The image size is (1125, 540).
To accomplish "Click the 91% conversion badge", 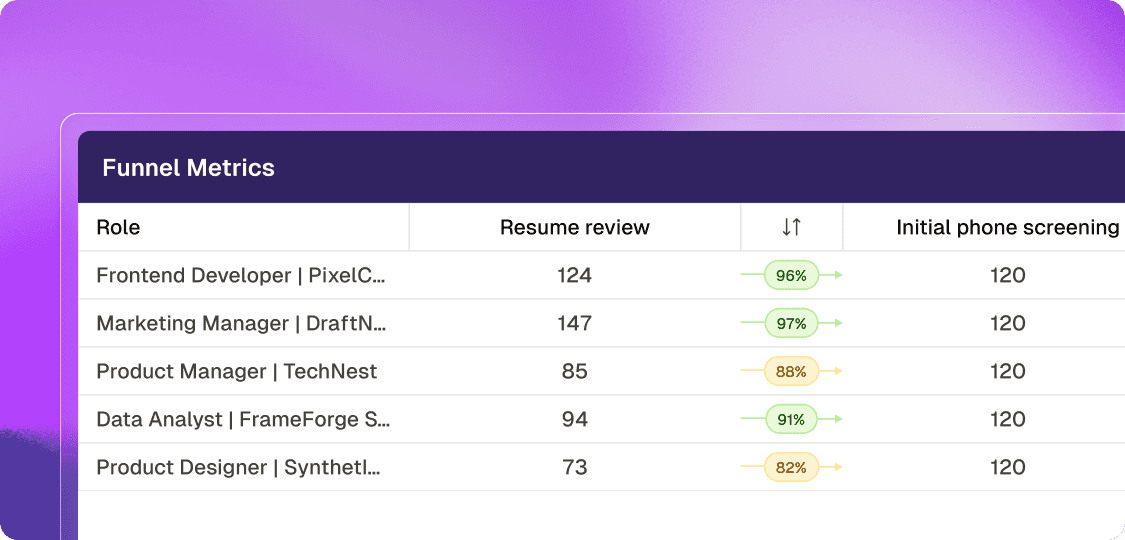I will (791, 420).
